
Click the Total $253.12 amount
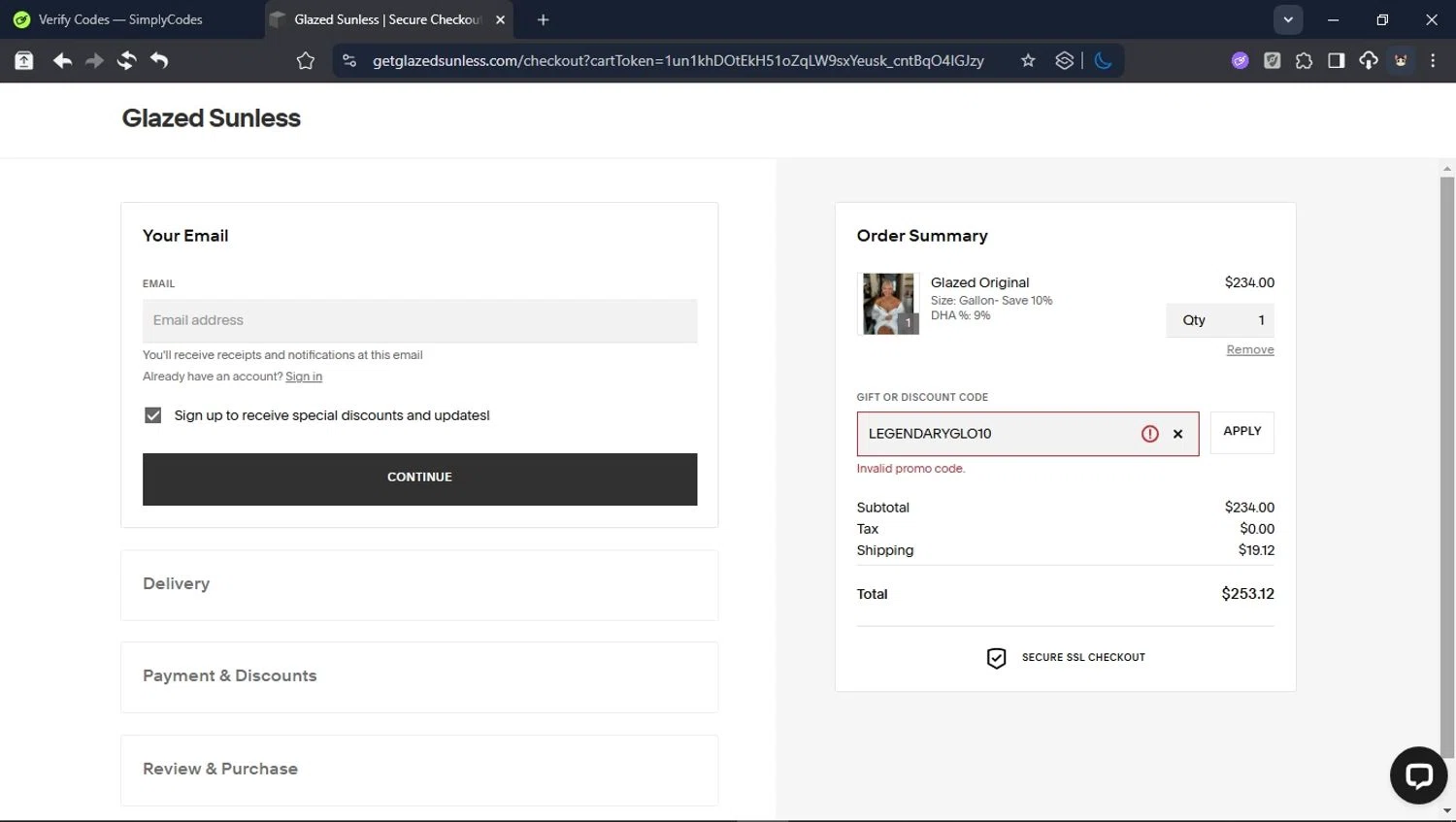pos(1247,594)
